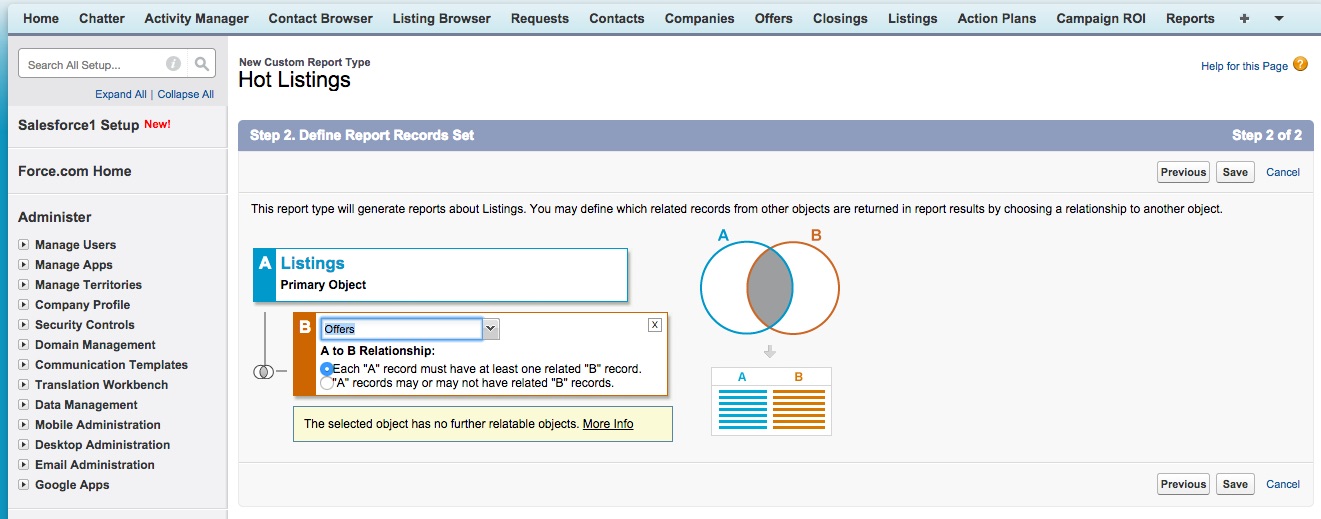The width and height of the screenshot is (1321, 519).
Task: Click the top Save button
Action: click(x=1236, y=172)
